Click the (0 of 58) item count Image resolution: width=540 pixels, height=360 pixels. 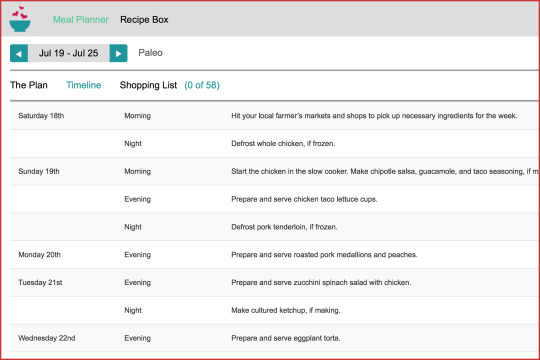202,85
